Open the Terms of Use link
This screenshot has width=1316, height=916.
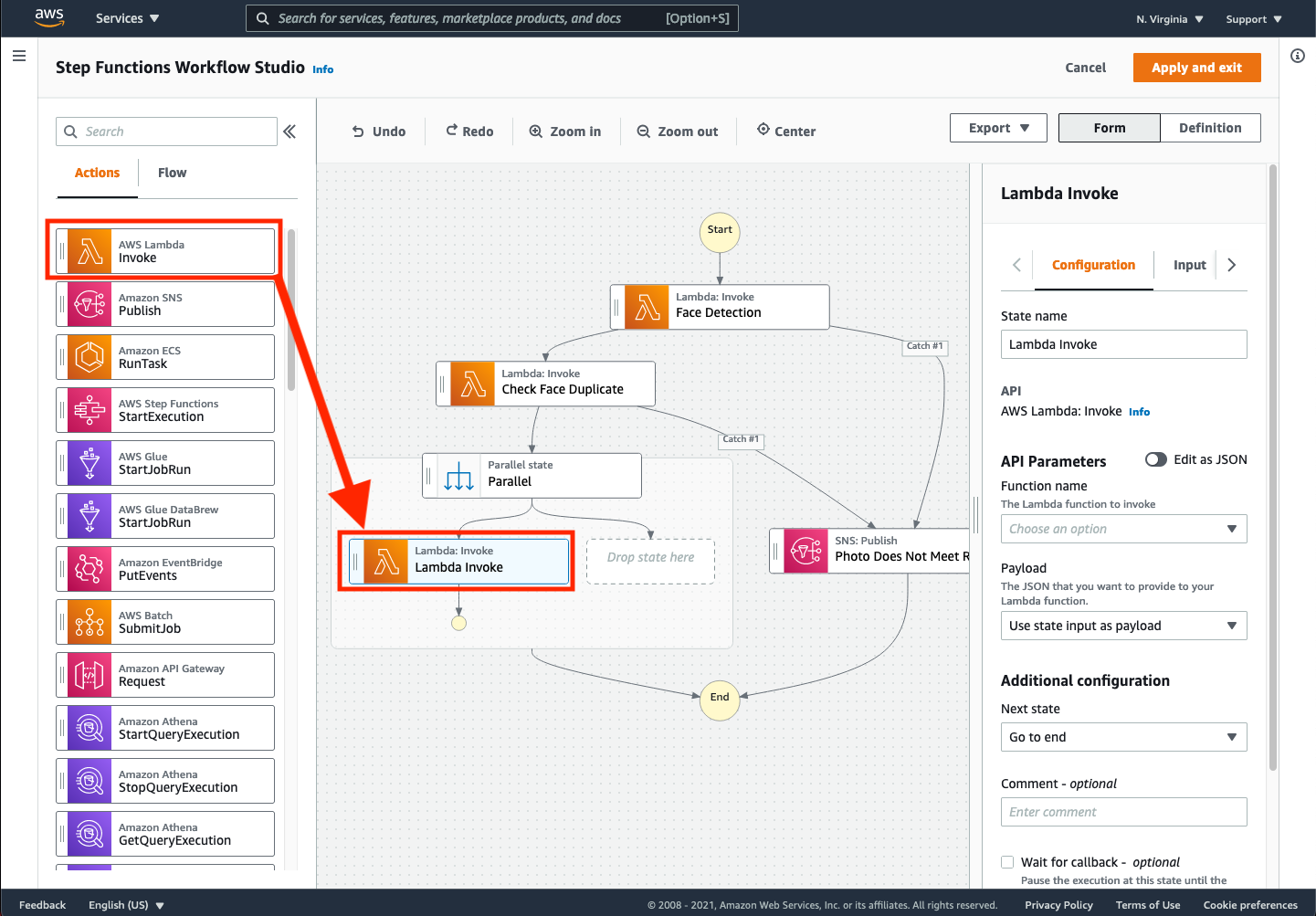tap(1148, 905)
